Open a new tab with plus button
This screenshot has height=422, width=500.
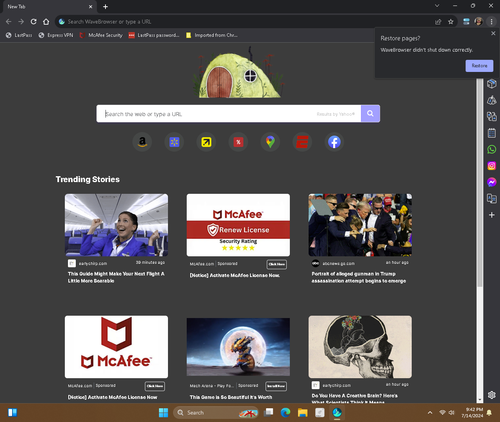click(105, 7)
